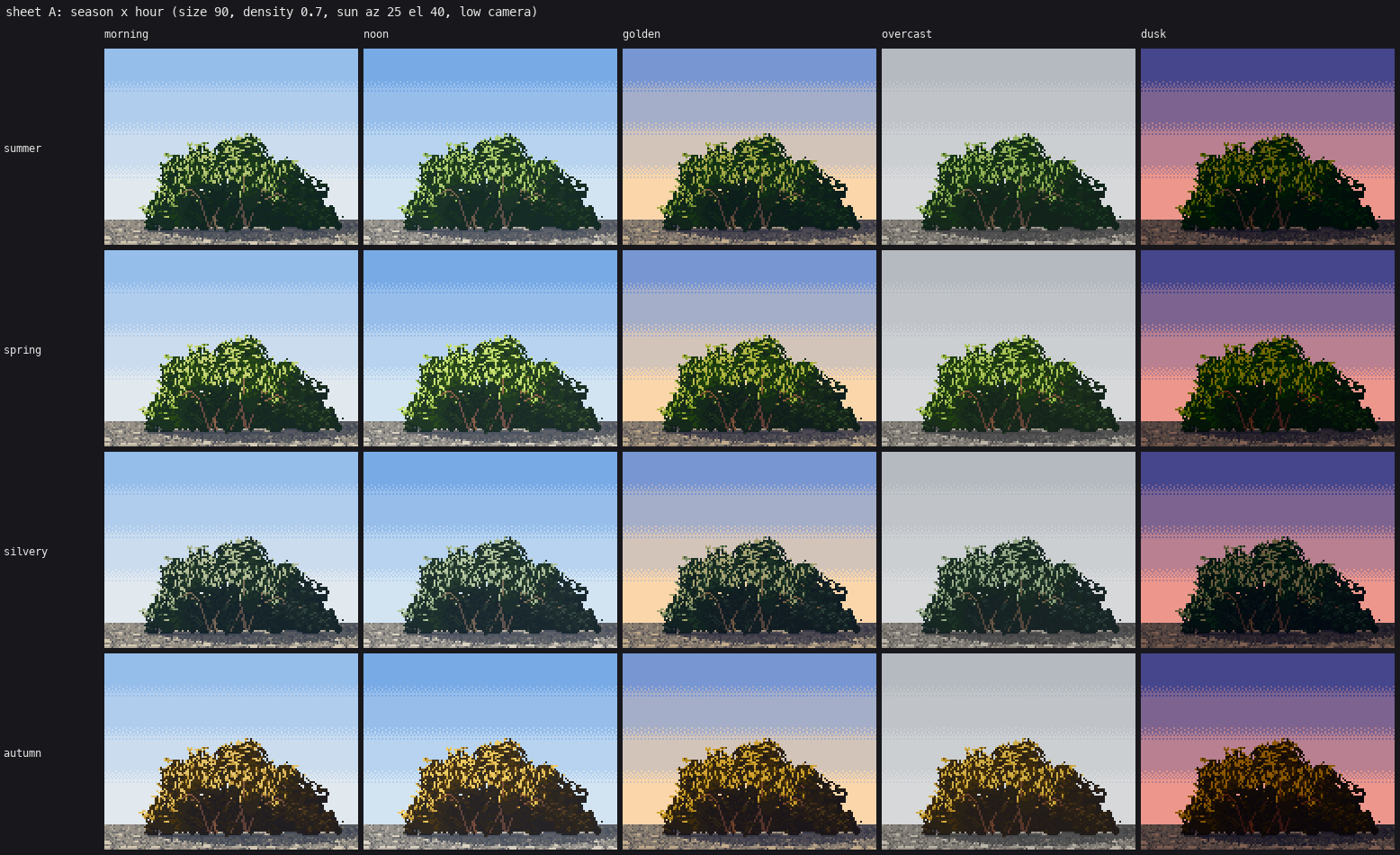Viewport: 1400px width, 855px height.
Task: Select the summer noon tree thumbnail
Action: click(490, 147)
